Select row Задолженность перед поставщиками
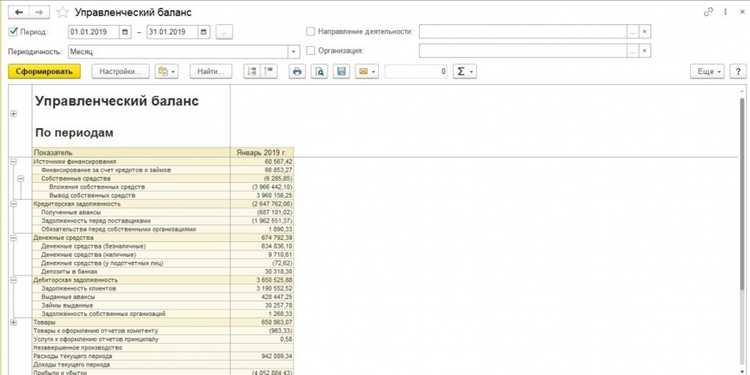This screenshot has width=750, height=375. point(163,221)
